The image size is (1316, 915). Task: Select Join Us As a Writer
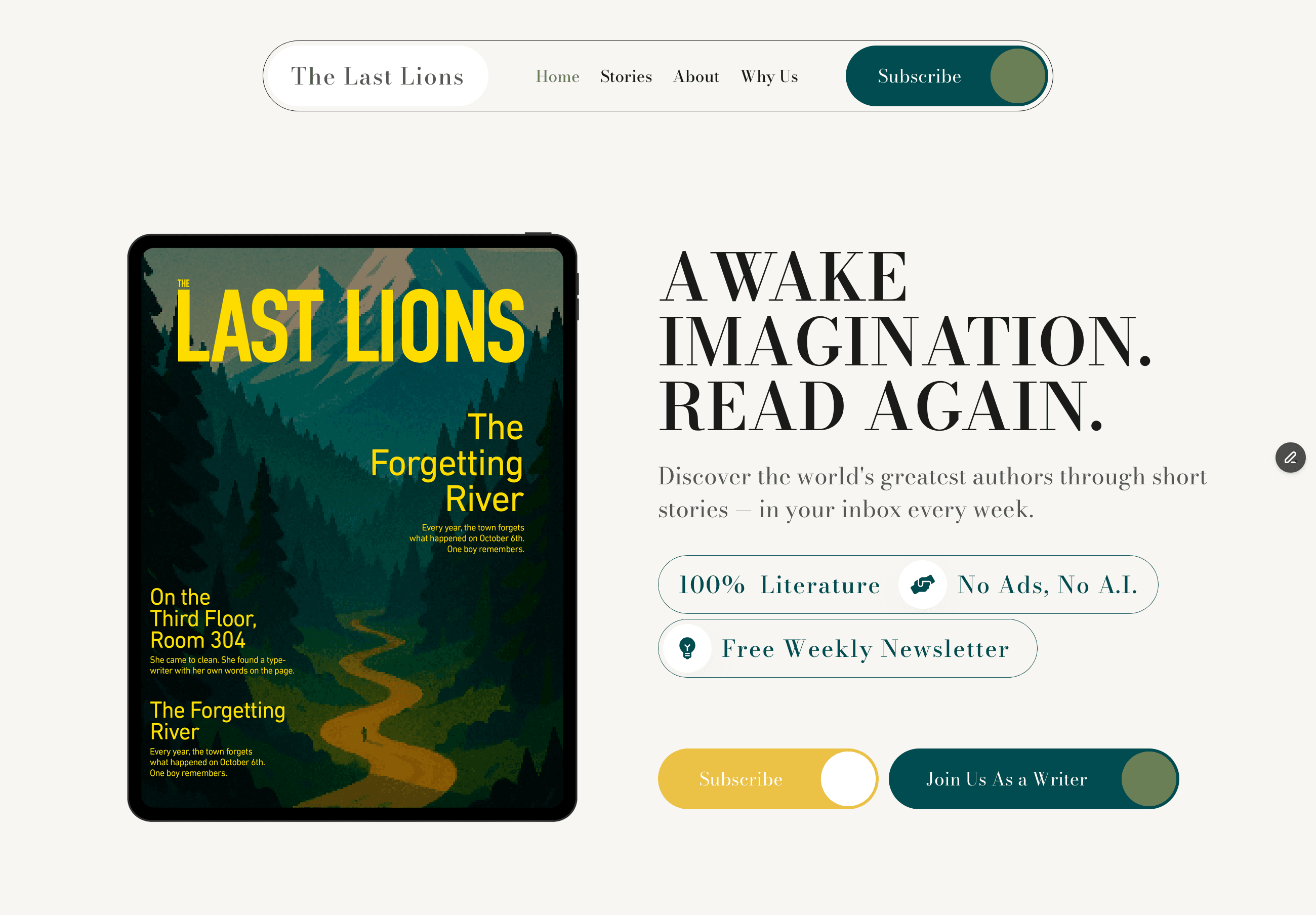point(1034,779)
